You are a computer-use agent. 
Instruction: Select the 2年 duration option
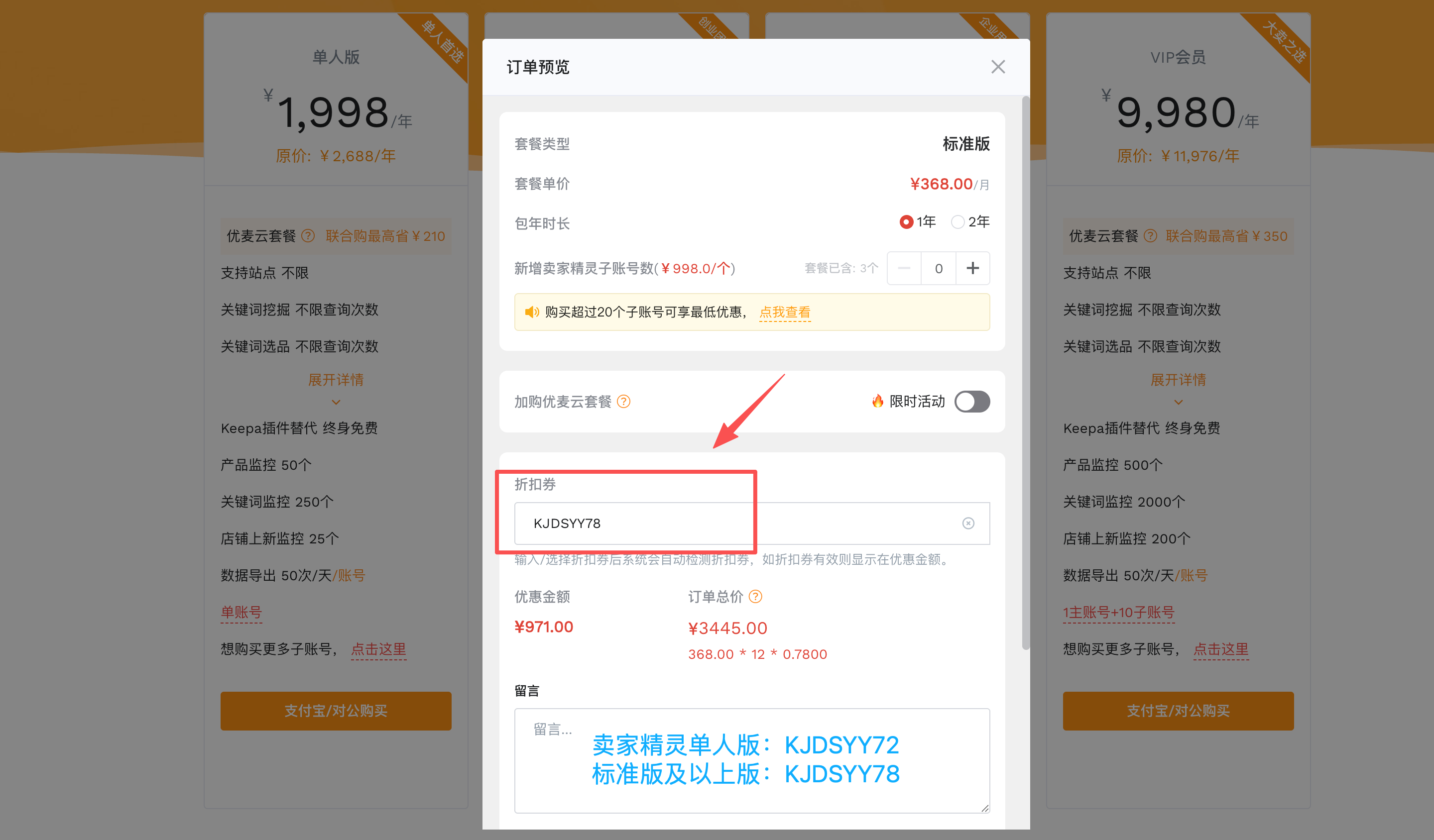970,222
